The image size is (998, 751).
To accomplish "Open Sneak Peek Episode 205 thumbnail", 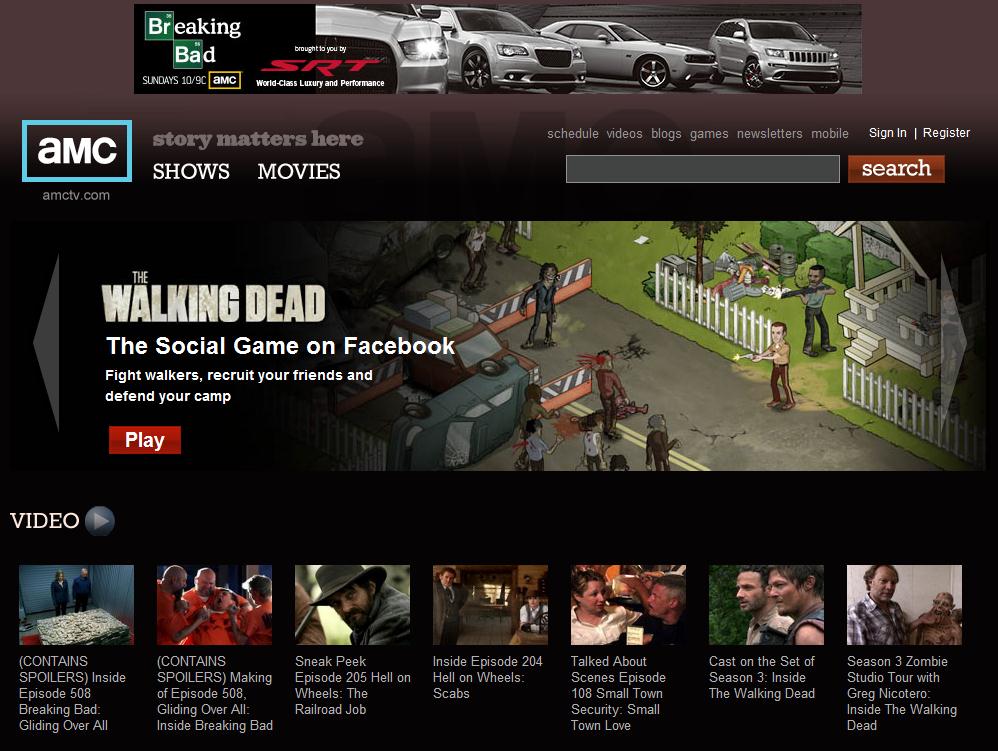I will [353, 605].
